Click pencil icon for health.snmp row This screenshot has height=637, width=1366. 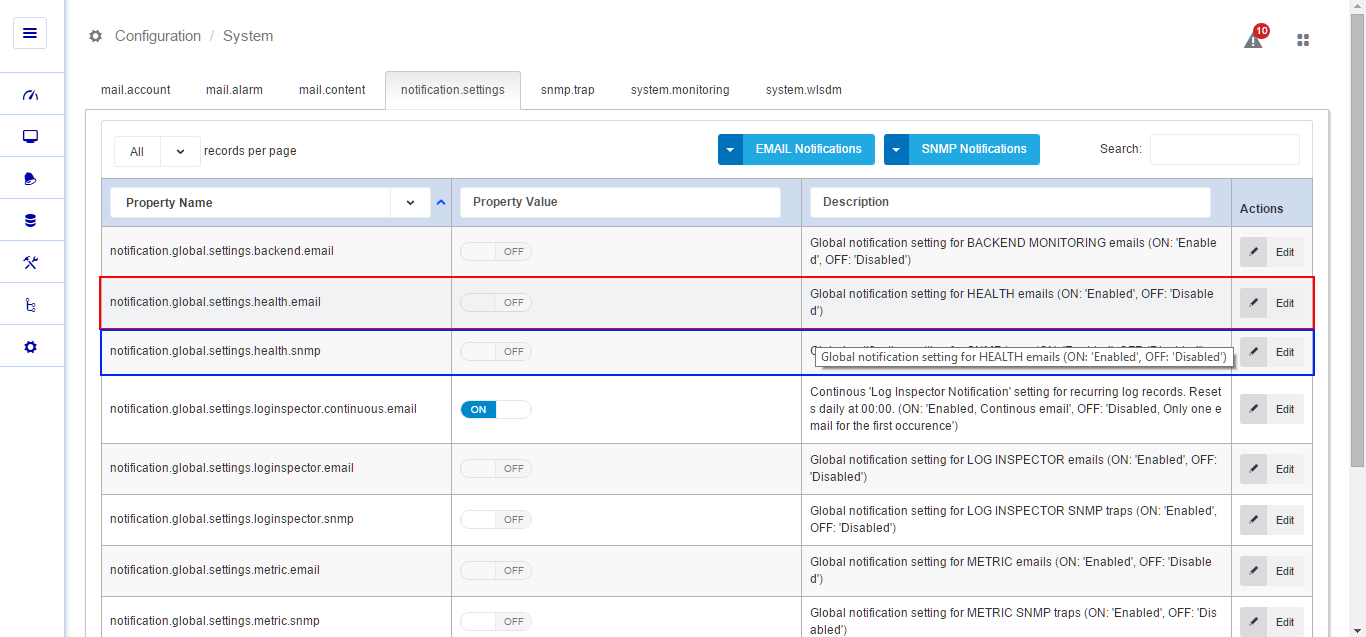(1254, 351)
